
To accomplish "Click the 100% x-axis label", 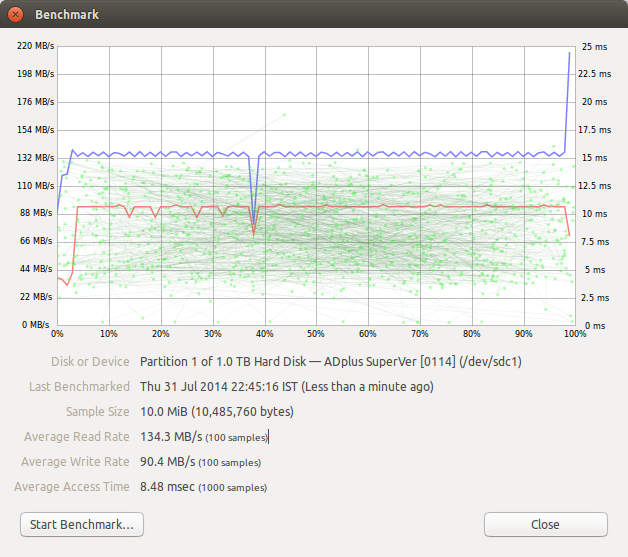I will [x=575, y=334].
